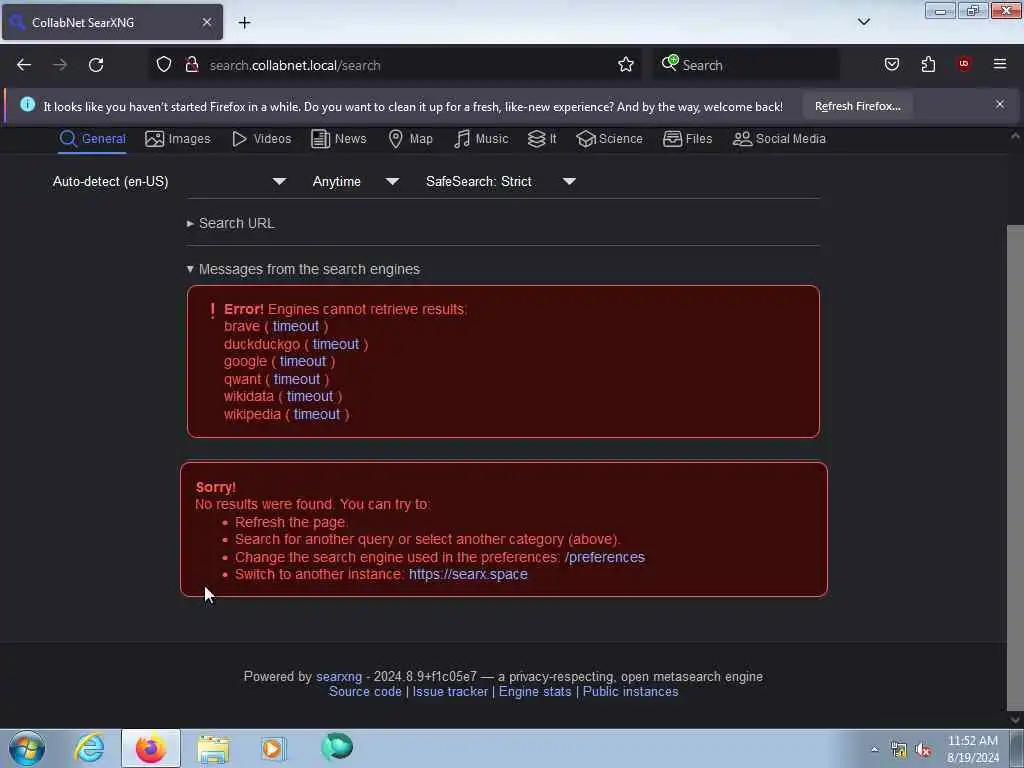Open the /preferences link
The image size is (1024, 768).
[605, 557]
